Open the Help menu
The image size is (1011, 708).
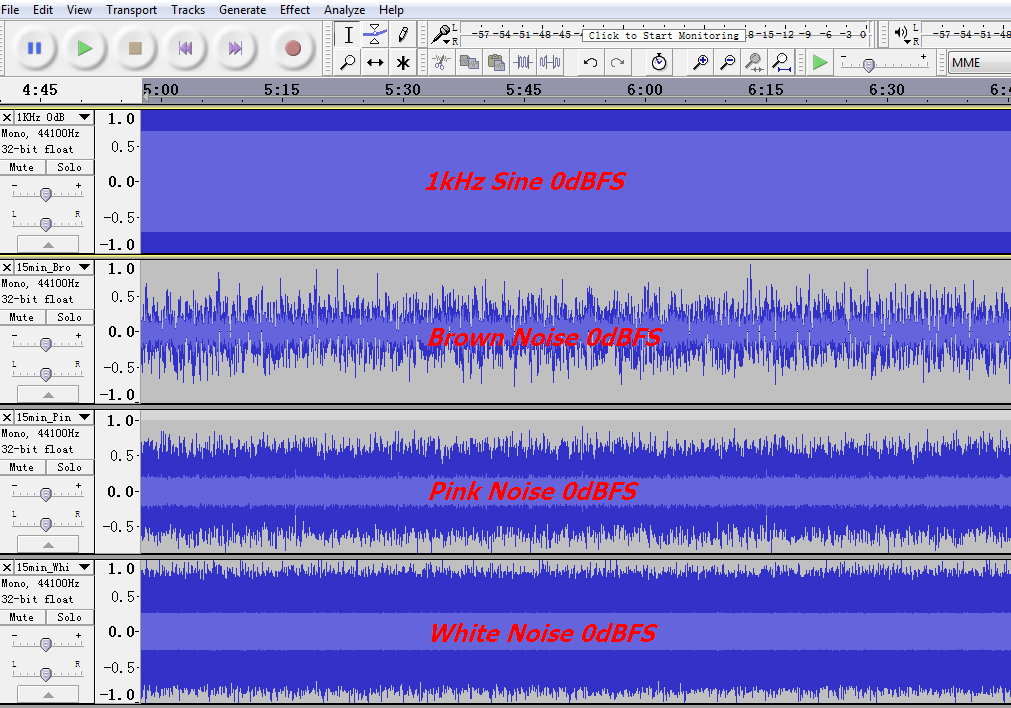click(x=391, y=10)
